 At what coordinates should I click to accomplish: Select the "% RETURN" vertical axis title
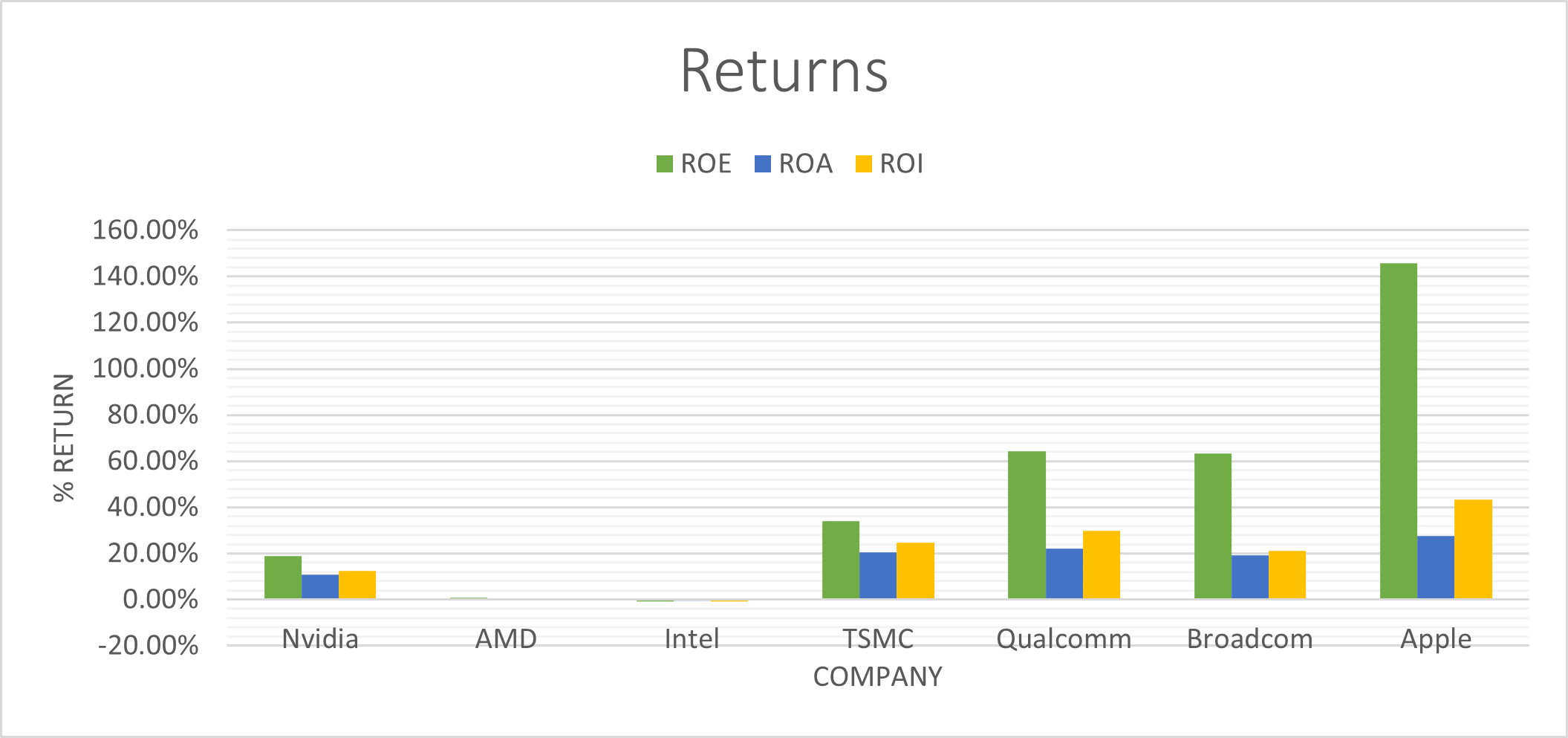click(65, 437)
